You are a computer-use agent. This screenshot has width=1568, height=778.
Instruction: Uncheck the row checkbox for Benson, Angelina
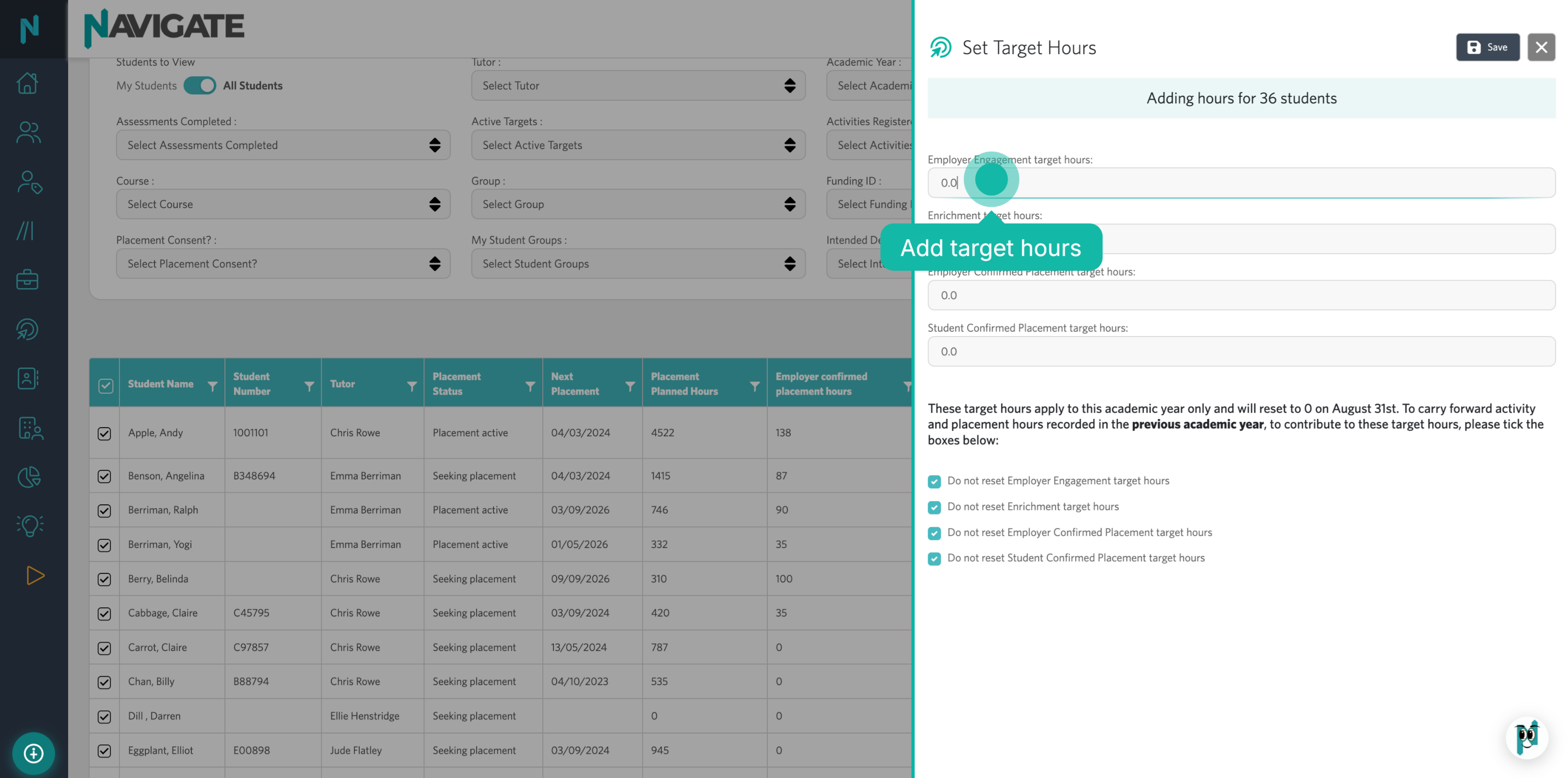coord(104,476)
